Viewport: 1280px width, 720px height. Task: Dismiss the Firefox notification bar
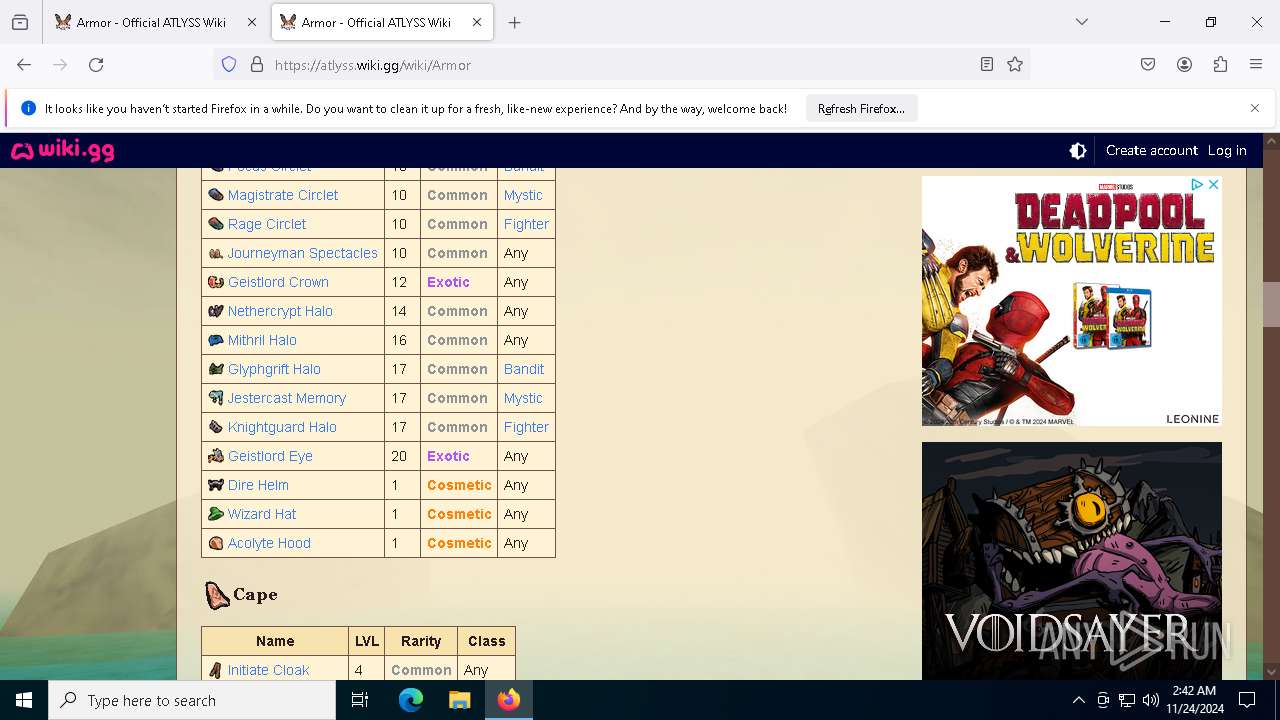pyautogui.click(x=1255, y=108)
